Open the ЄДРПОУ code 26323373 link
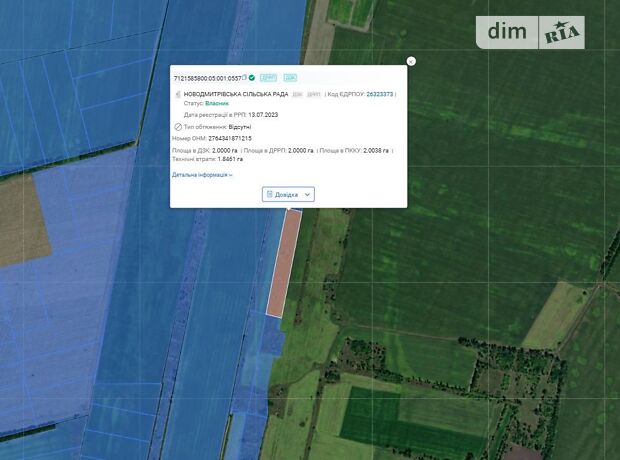This screenshot has height=460, width=620. pos(380,94)
